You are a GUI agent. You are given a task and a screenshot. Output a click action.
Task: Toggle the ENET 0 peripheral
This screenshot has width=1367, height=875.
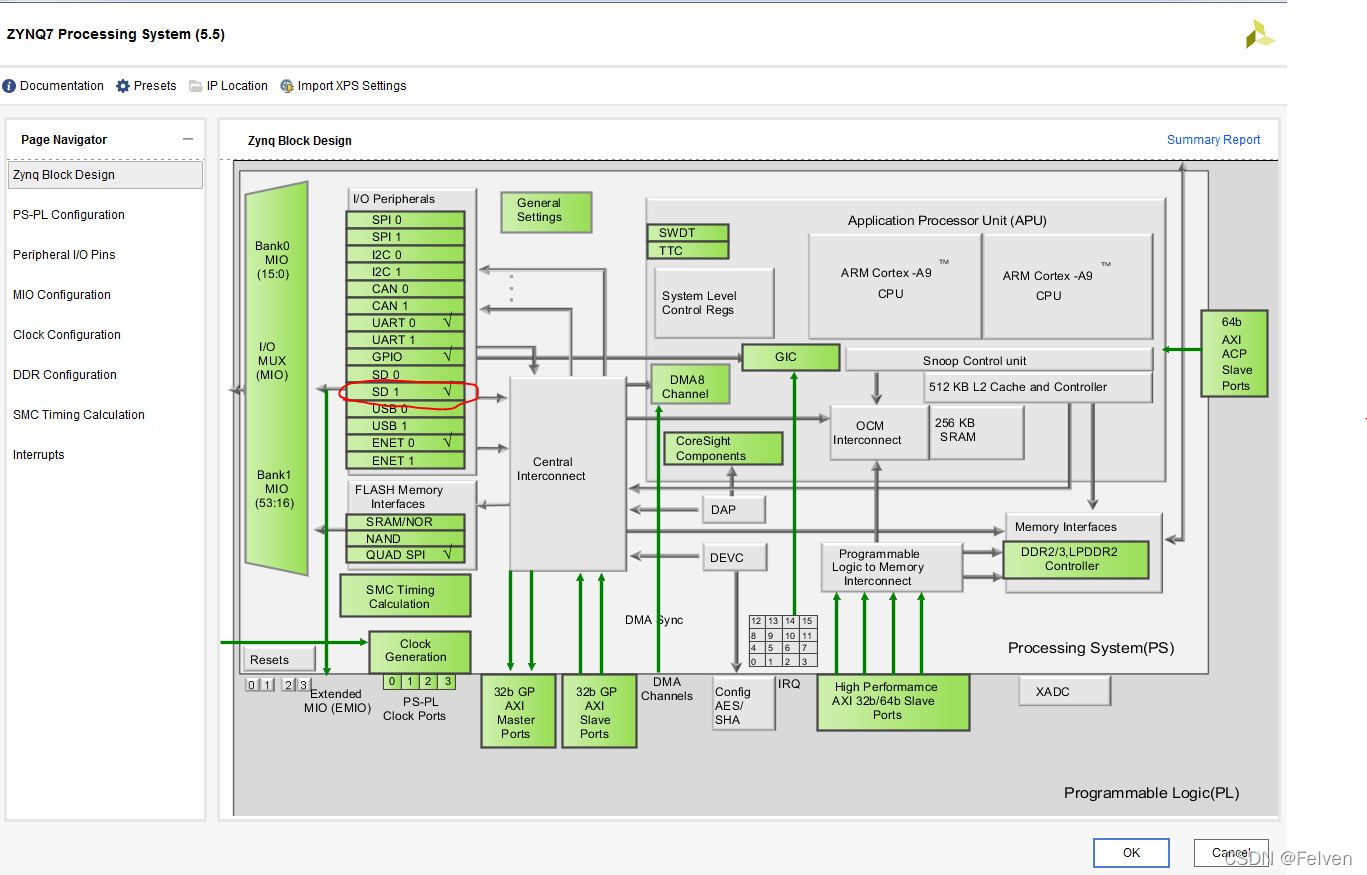tap(405, 441)
